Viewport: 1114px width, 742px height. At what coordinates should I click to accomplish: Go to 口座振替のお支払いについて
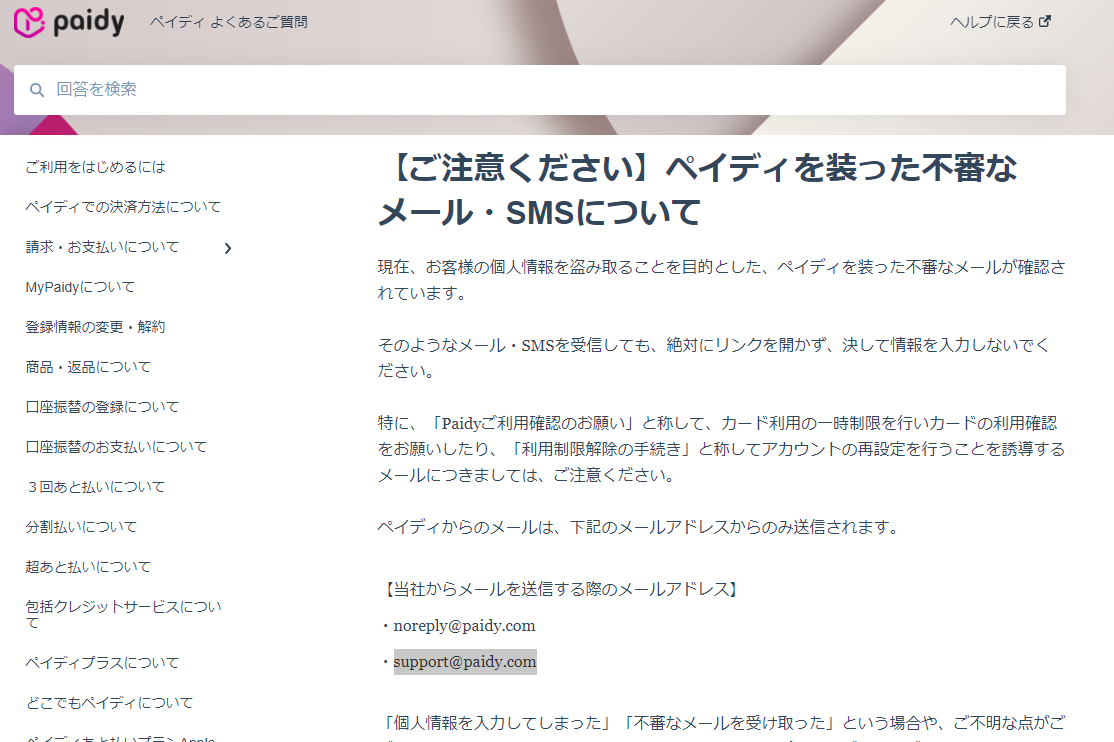tap(117, 447)
